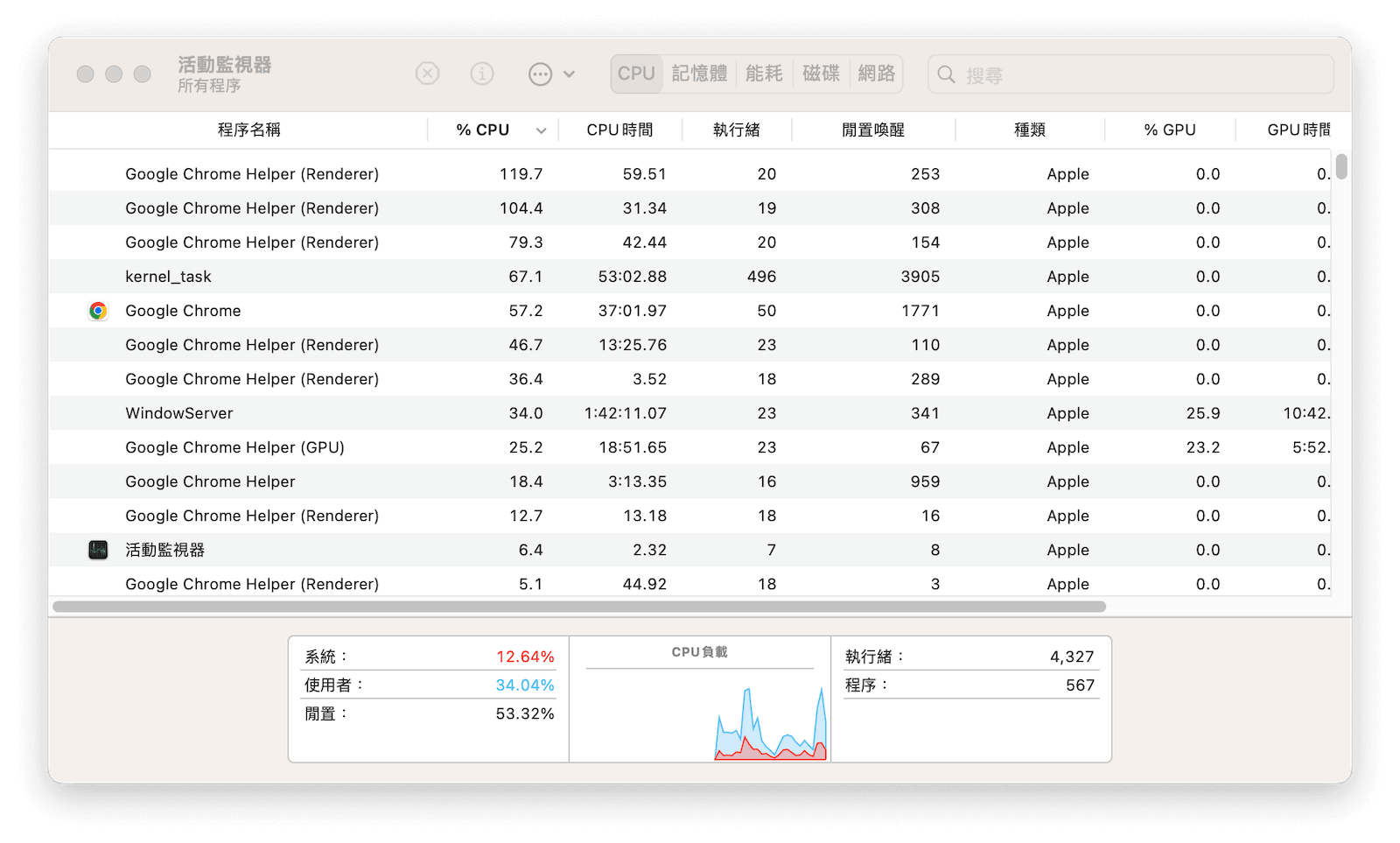Click the 所有程序 subtitle text
Viewport: 1400px width, 843px height.
tap(209, 86)
